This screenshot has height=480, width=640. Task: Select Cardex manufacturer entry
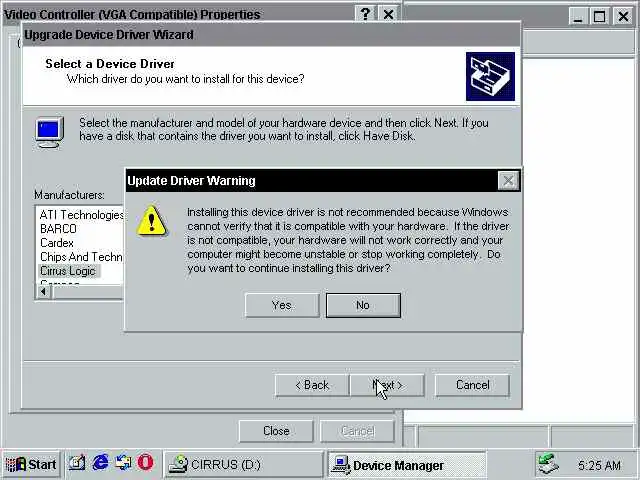(x=57, y=243)
